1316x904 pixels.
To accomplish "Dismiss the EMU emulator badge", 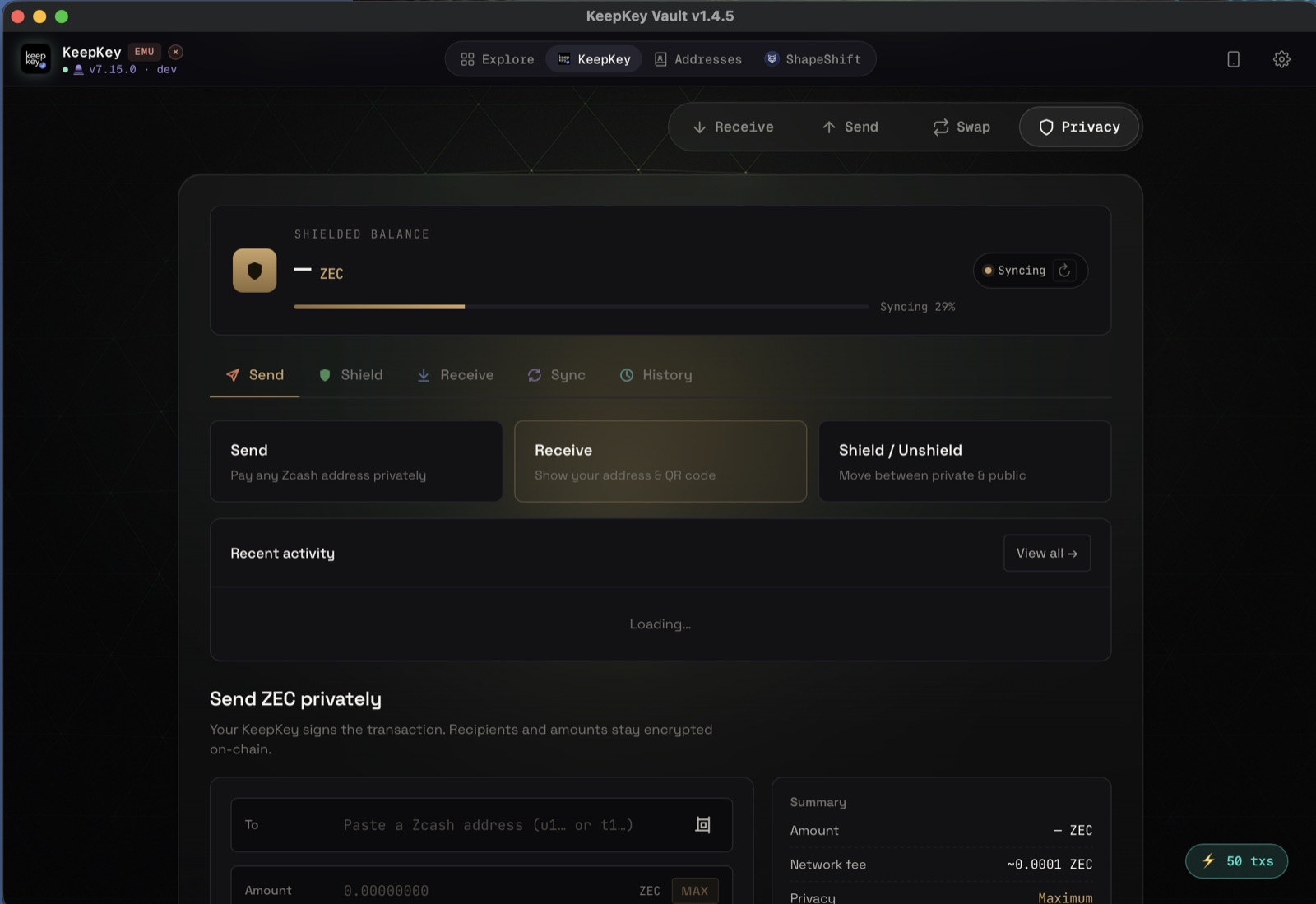I will tap(175, 51).
